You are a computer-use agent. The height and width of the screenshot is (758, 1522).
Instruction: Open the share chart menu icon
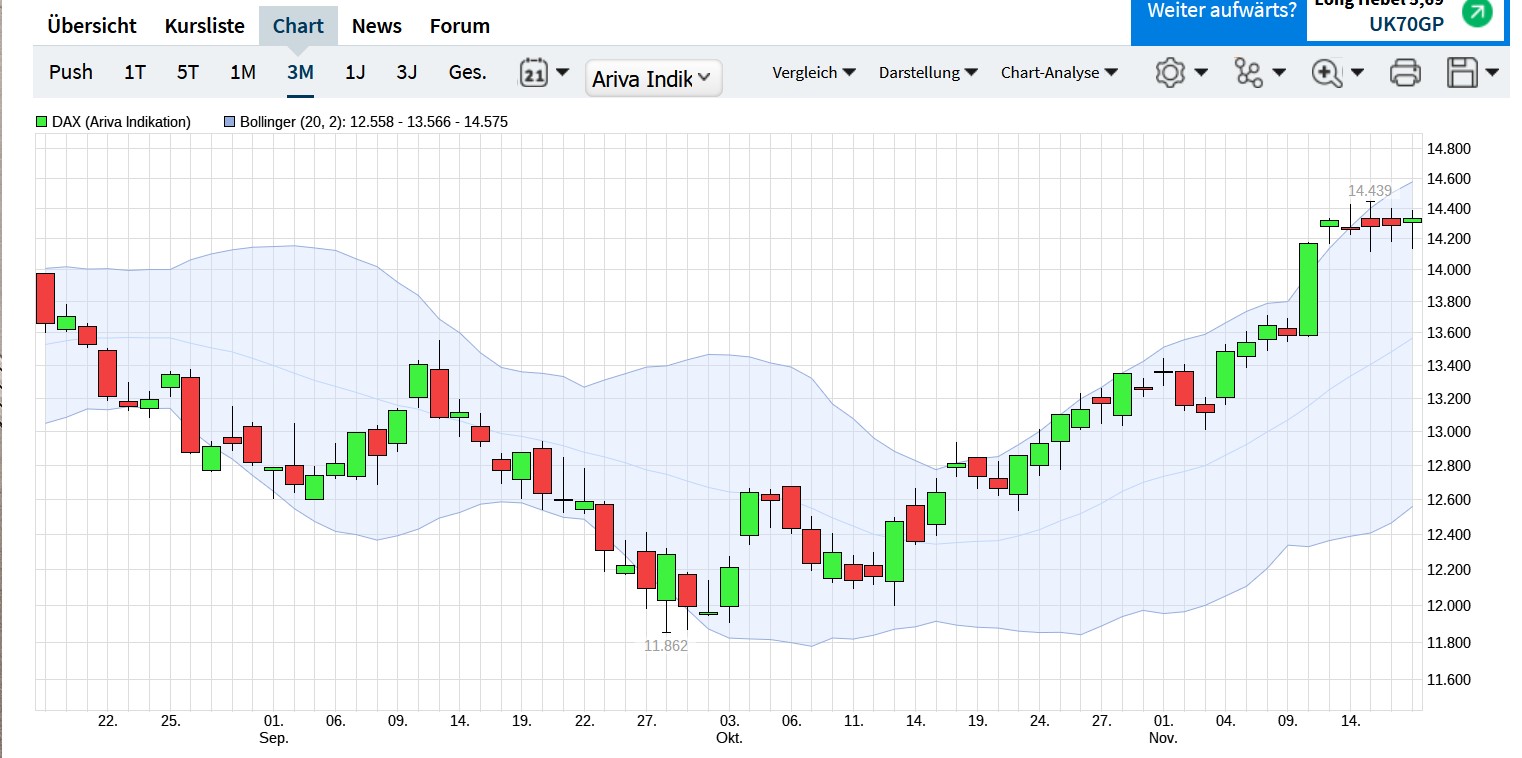pyautogui.click(x=1259, y=72)
